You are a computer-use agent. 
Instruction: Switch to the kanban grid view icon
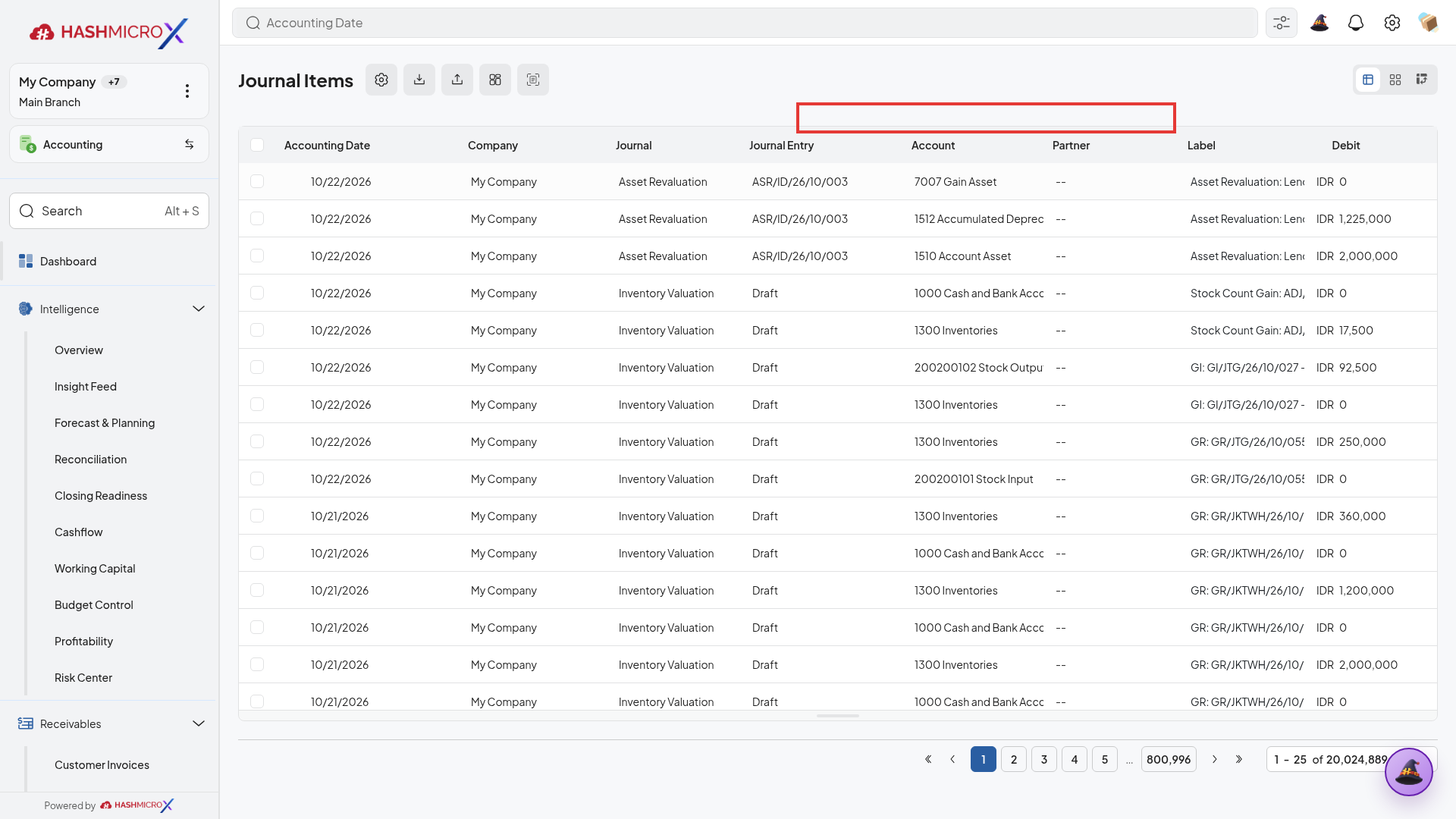point(1395,80)
